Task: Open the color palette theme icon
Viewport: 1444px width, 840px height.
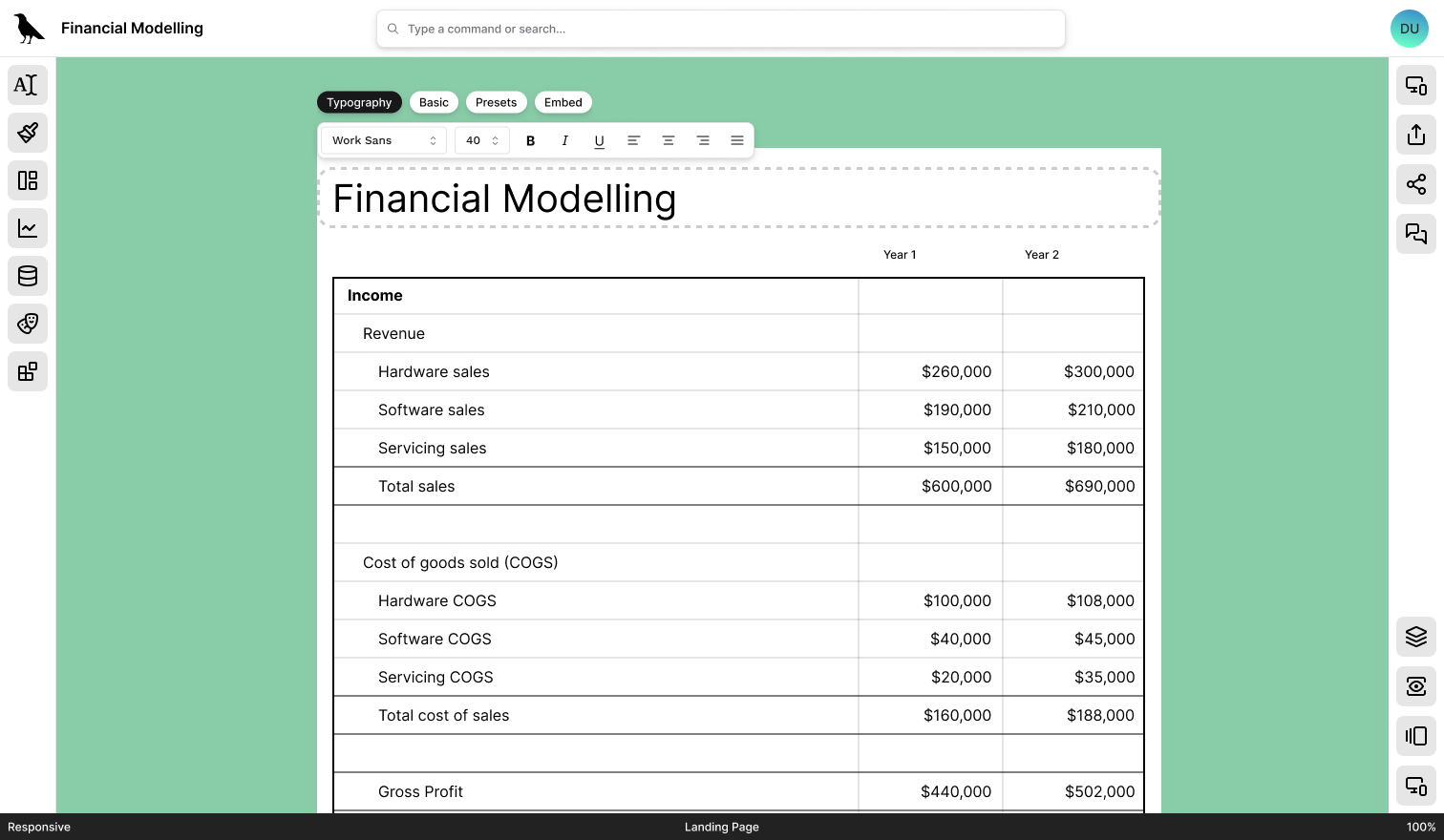Action: [x=28, y=324]
